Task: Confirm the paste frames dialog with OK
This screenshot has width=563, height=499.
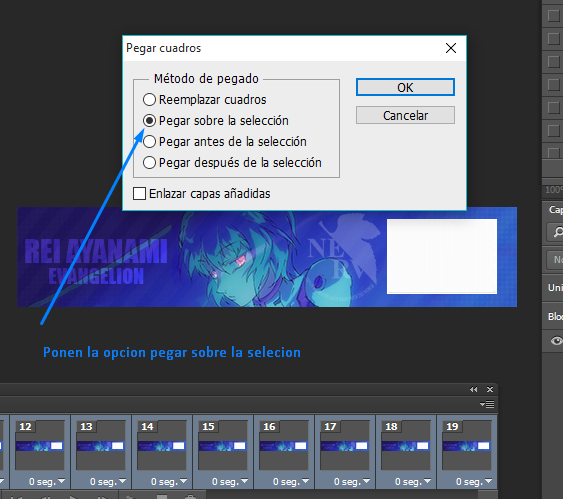Action: click(x=405, y=87)
